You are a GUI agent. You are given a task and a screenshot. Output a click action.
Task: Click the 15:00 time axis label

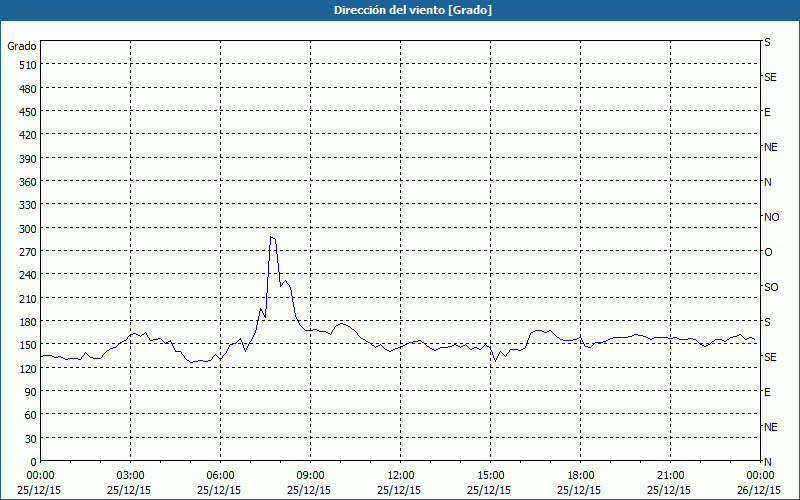tap(490, 476)
